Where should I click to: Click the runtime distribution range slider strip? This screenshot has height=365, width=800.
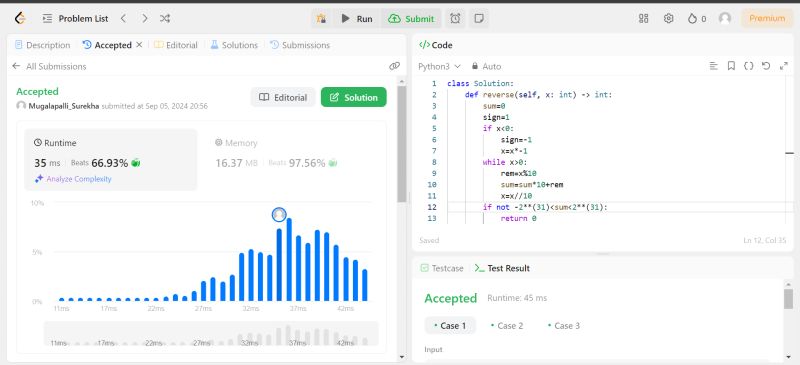[211, 333]
